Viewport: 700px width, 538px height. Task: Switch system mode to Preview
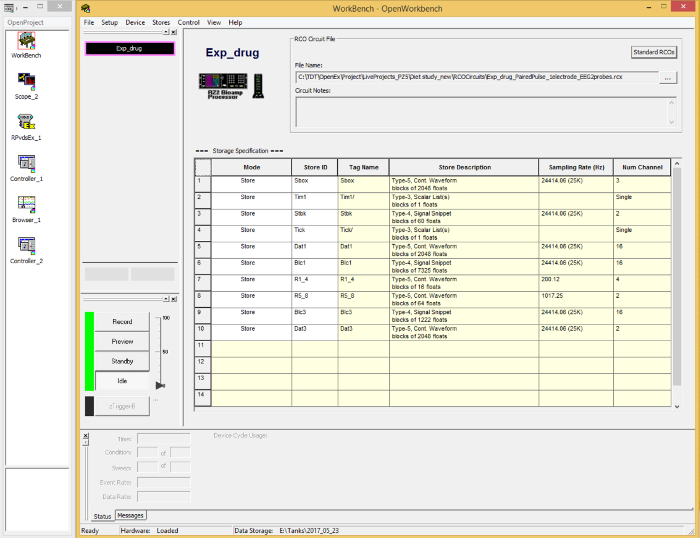[x=122, y=341]
